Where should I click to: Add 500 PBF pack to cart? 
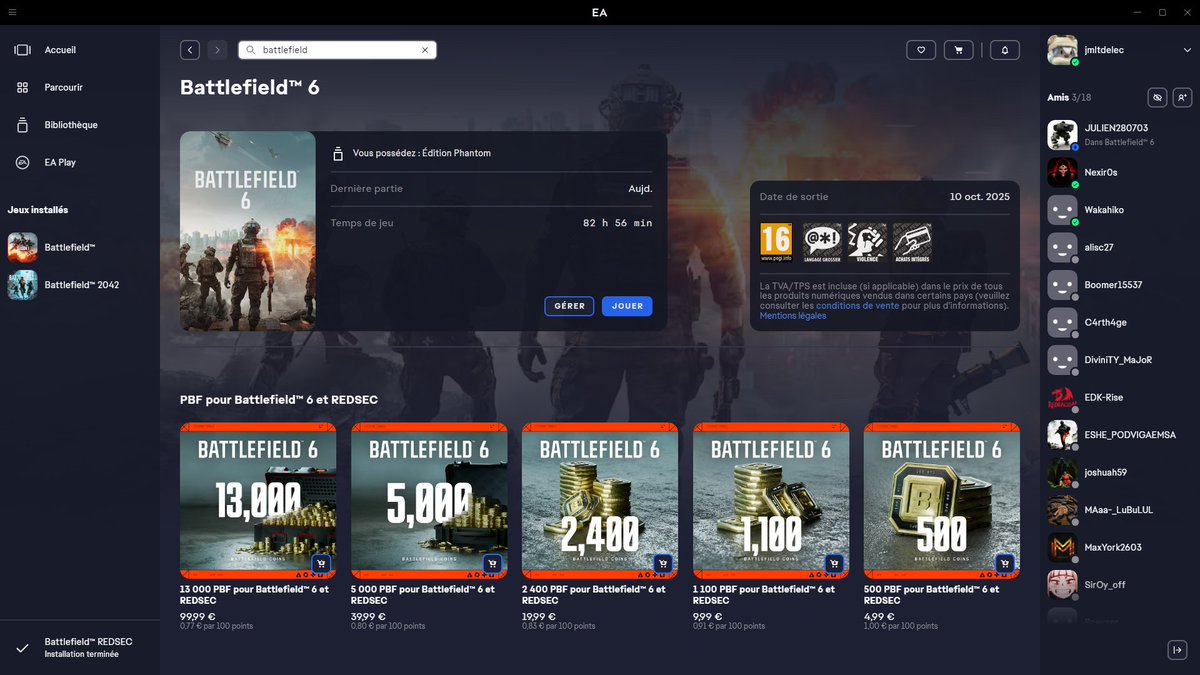pyautogui.click(x=1005, y=564)
